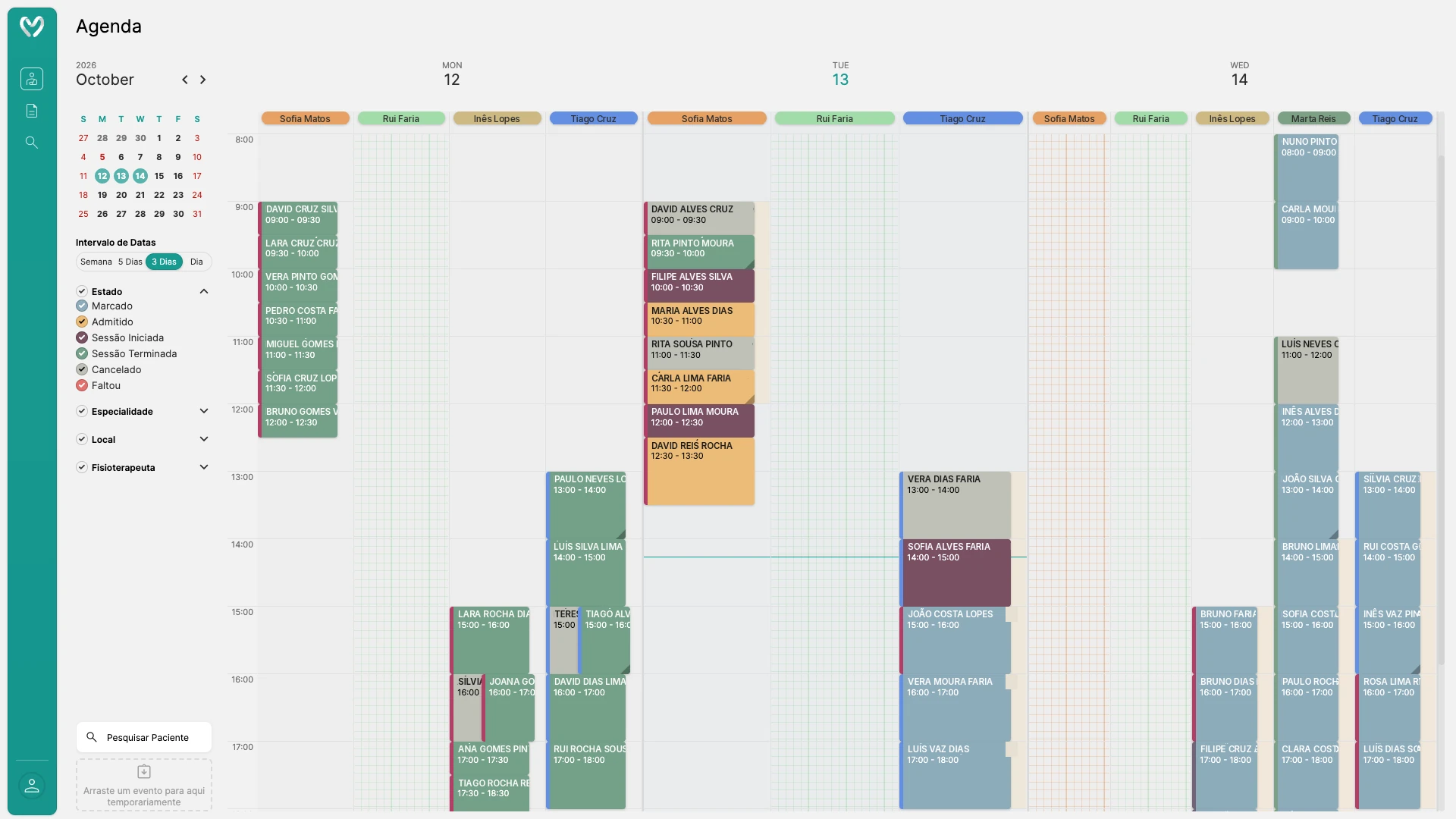
Task: Expand the Especialidade filter section
Action: point(204,412)
